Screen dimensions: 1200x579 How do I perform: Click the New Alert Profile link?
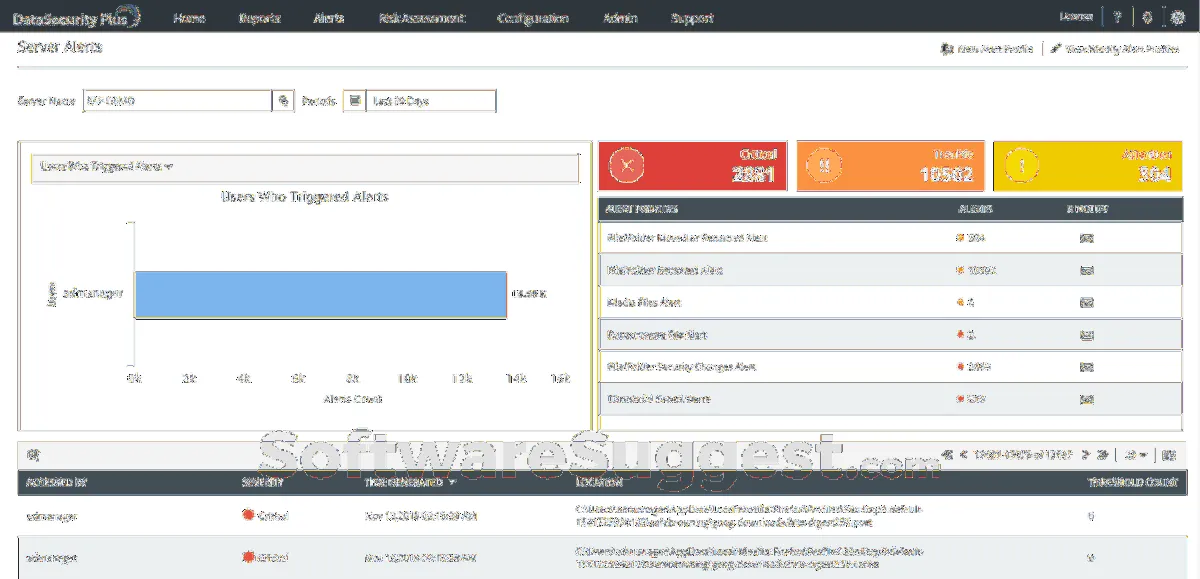click(x=988, y=48)
